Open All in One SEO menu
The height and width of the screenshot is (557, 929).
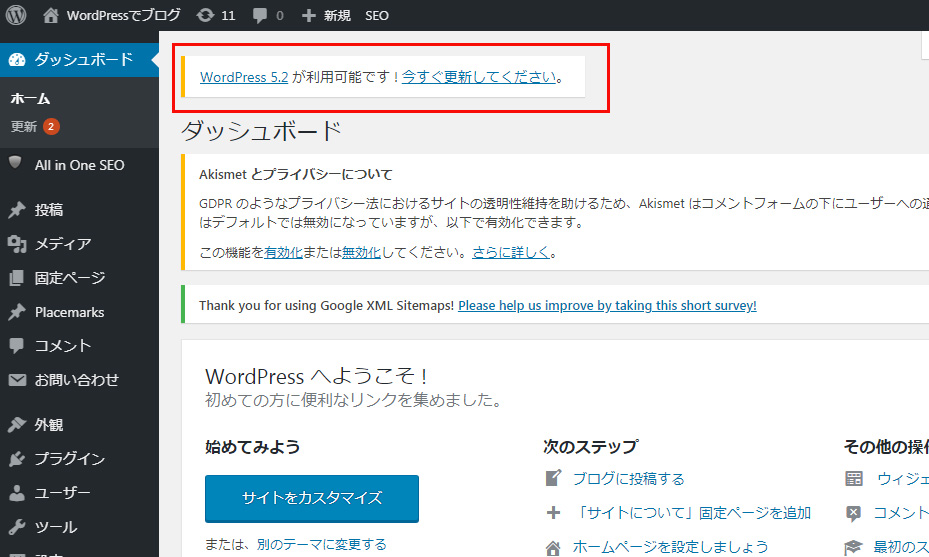(x=79, y=165)
